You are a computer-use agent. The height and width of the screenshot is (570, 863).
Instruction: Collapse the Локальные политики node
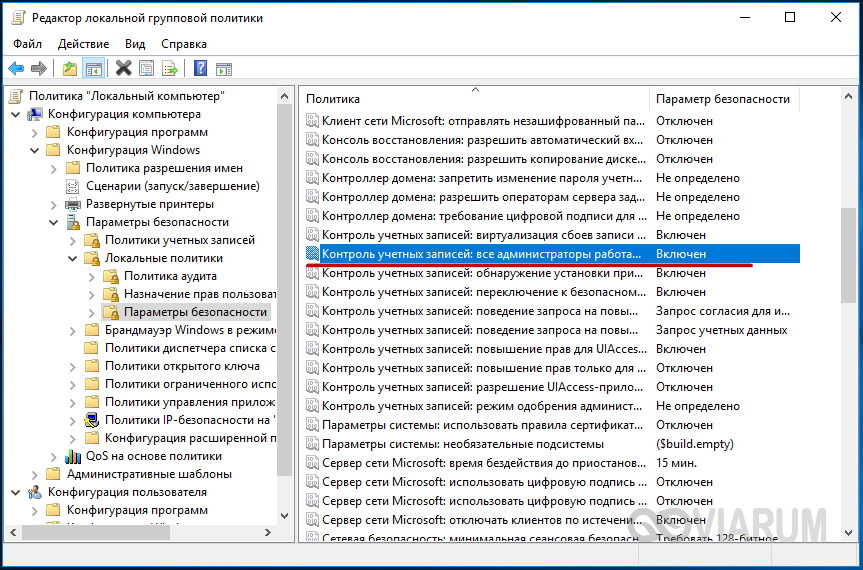pyautogui.click(x=72, y=258)
